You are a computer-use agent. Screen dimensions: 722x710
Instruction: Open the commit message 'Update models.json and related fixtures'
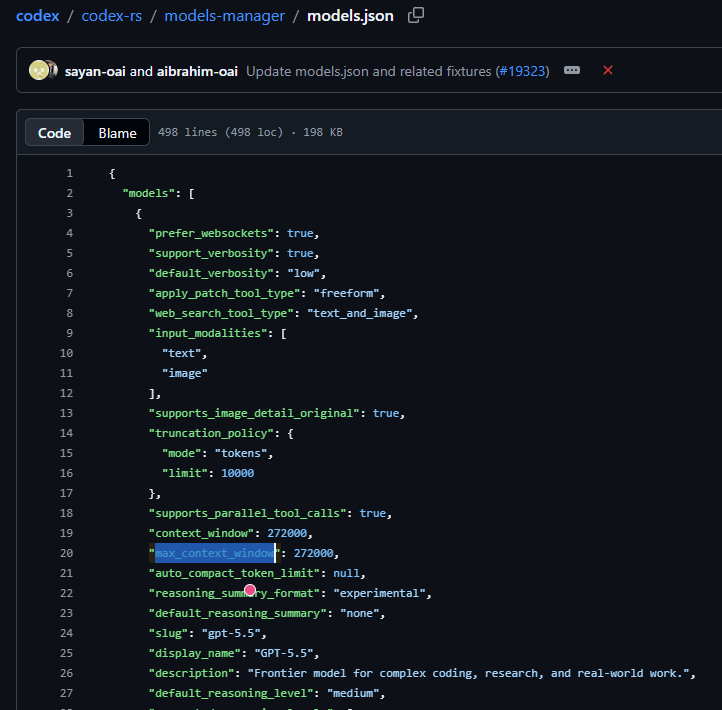368,71
